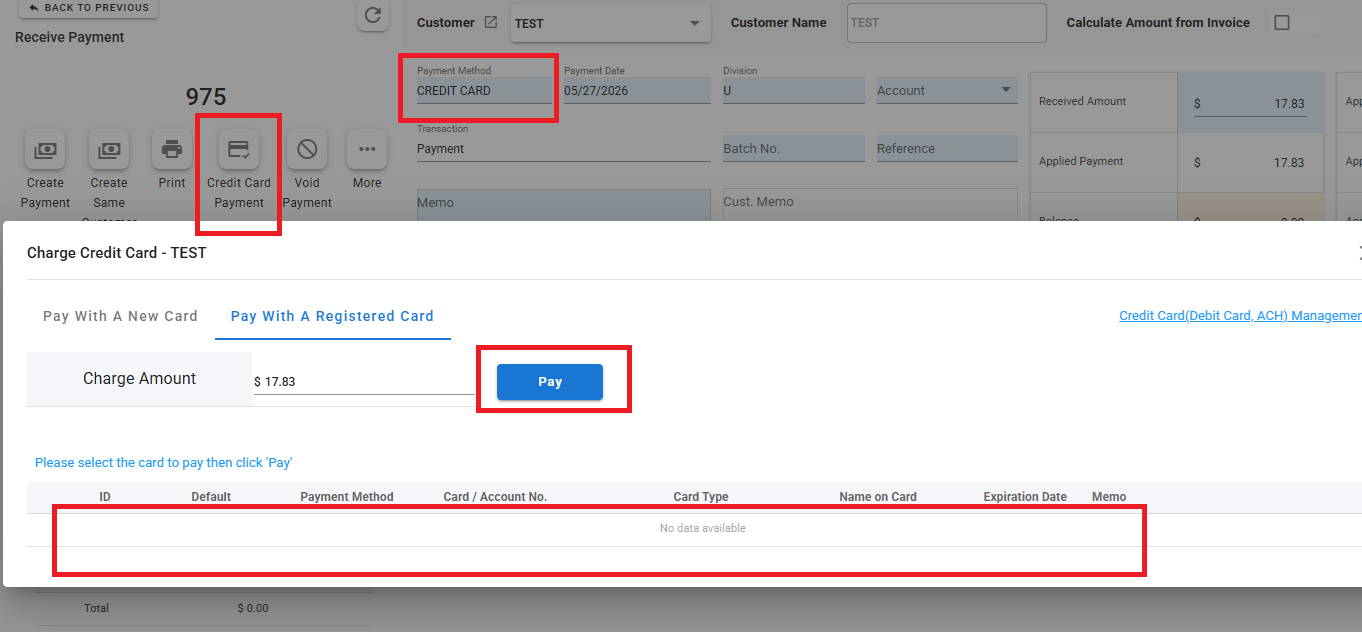Open Credit Card Payment icon
This screenshot has height=632, width=1362.
239,150
